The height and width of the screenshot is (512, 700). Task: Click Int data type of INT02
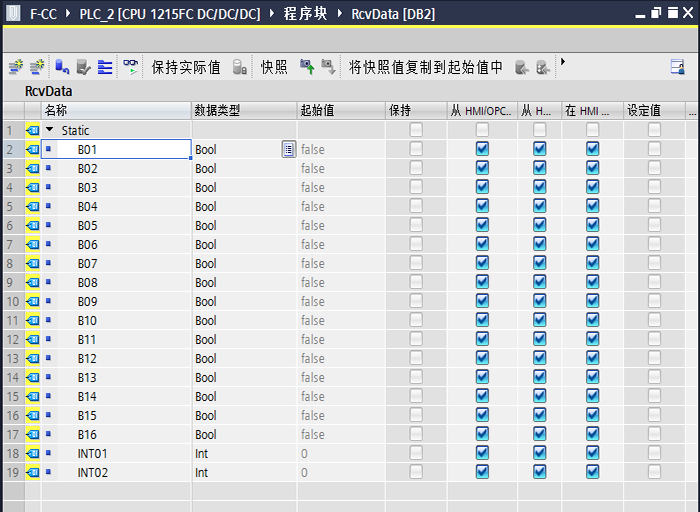(244, 472)
